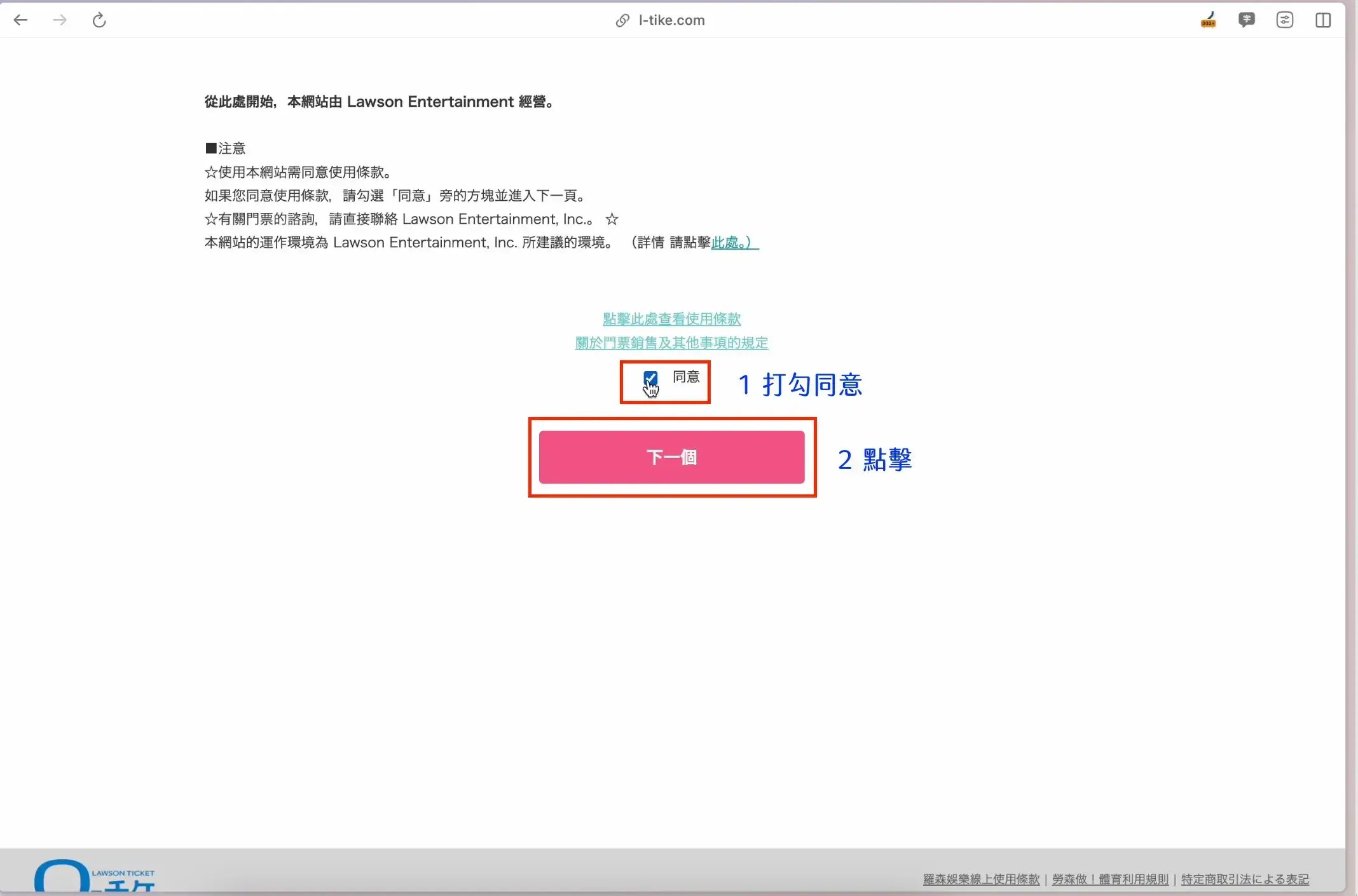1358x896 pixels.
Task: Open 羅森娛樂線上使用條款 footer link
Action: pos(981,879)
